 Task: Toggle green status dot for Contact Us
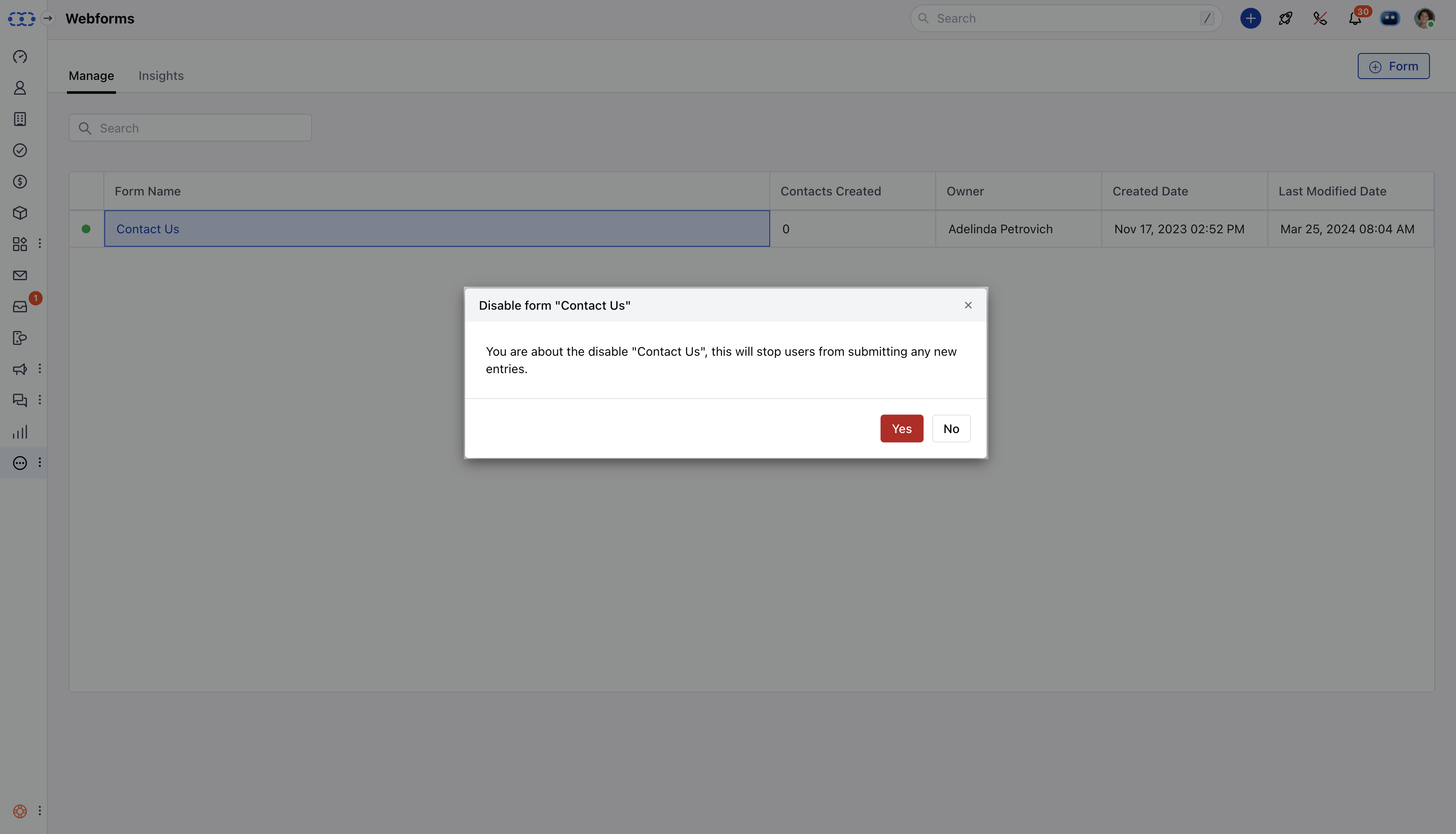86,229
